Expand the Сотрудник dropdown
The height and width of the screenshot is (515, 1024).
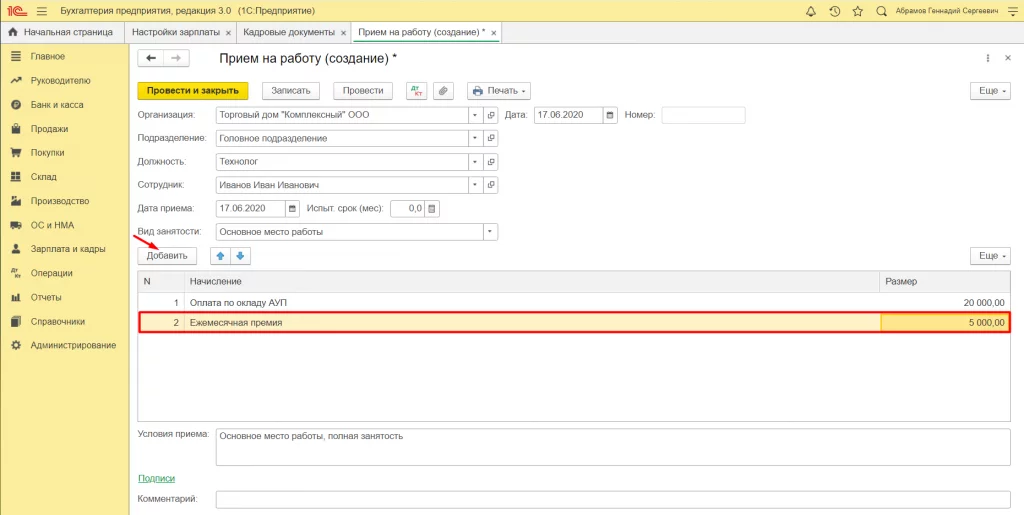tap(475, 185)
